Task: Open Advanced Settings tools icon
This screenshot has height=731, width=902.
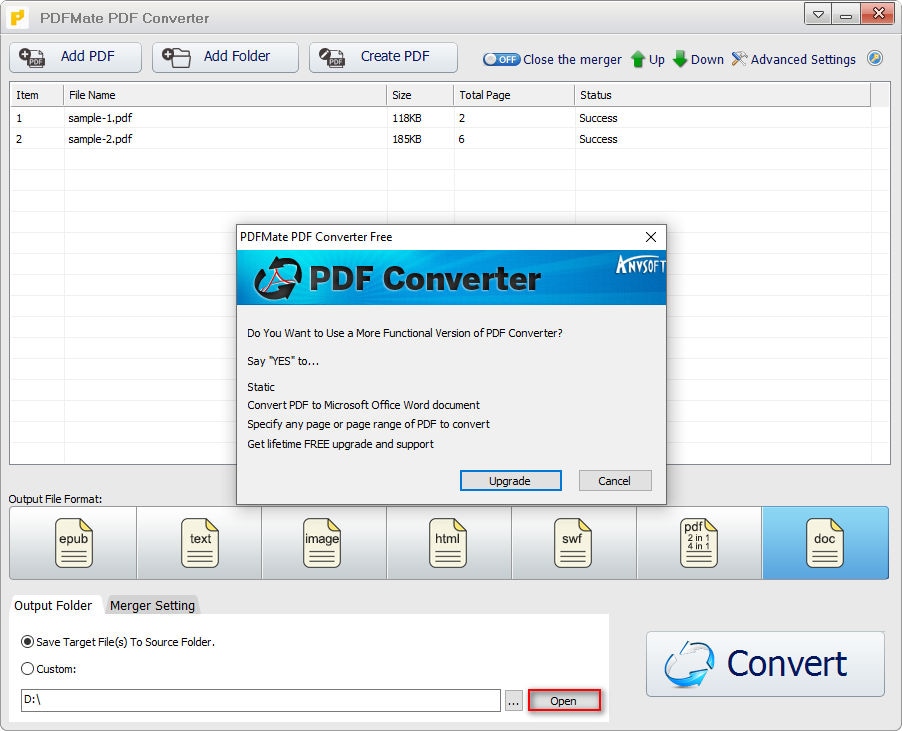Action: click(x=739, y=59)
